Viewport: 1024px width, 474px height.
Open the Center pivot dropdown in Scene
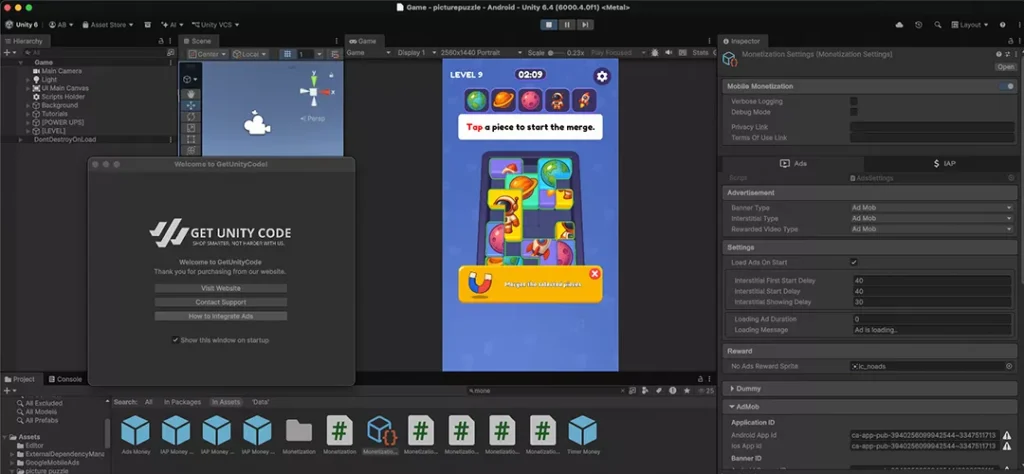pyautogui.click(x=208, y=54)
